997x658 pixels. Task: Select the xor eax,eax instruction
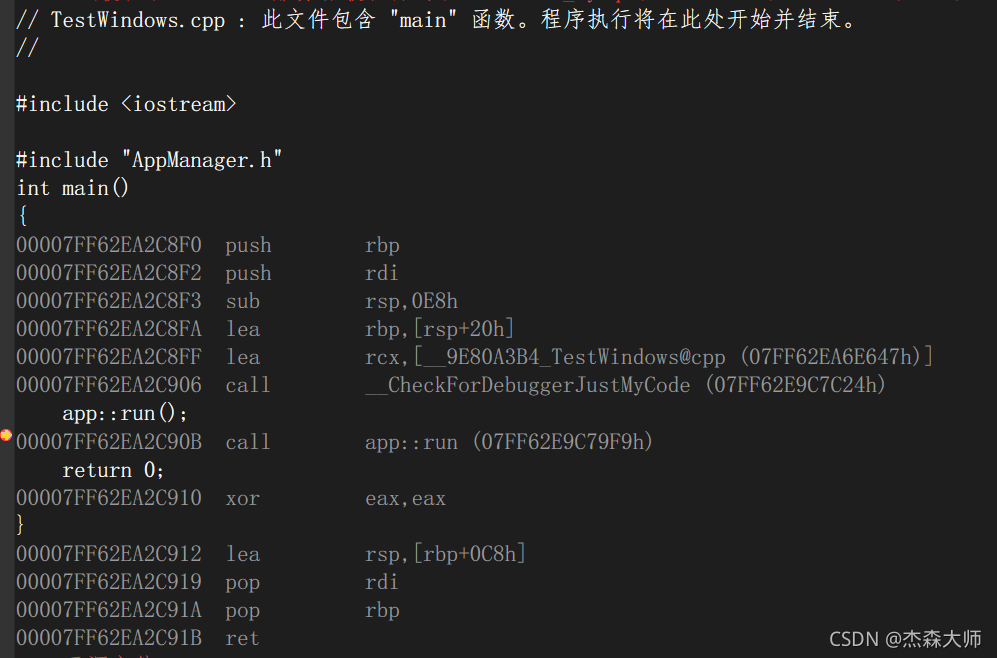[x=231, y=498]
